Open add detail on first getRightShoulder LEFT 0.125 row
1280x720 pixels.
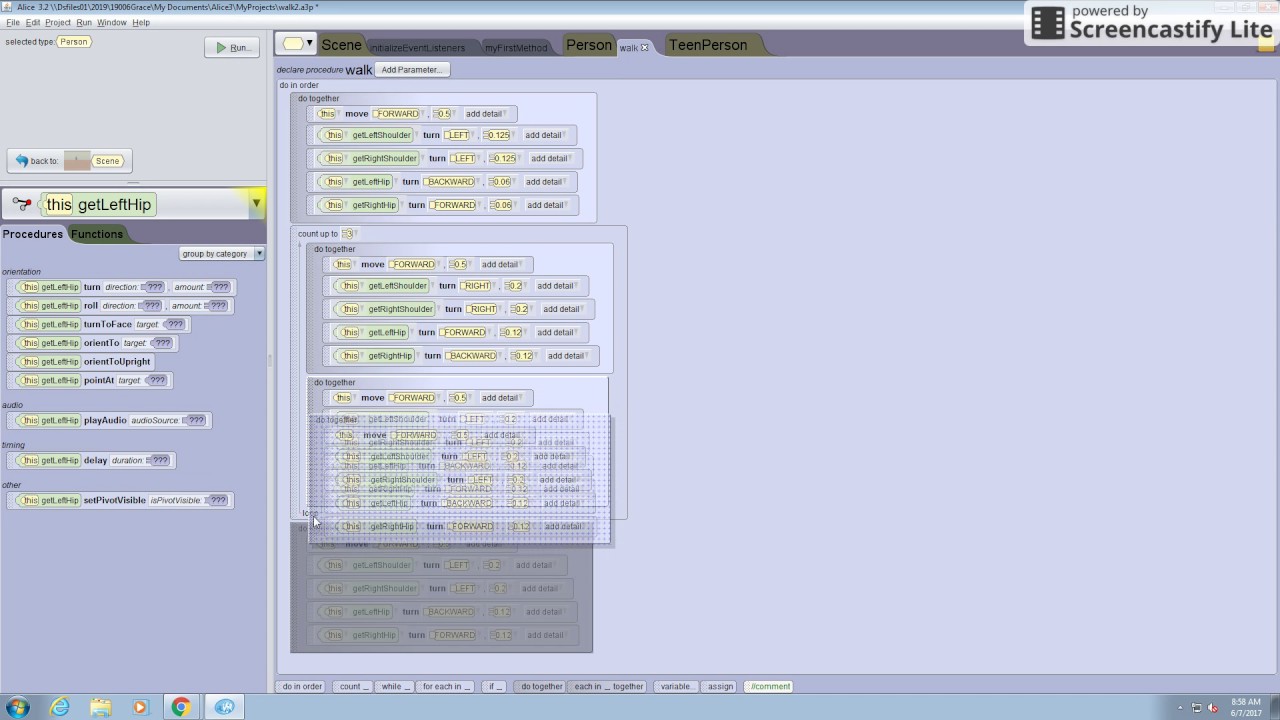pos(550,158)
